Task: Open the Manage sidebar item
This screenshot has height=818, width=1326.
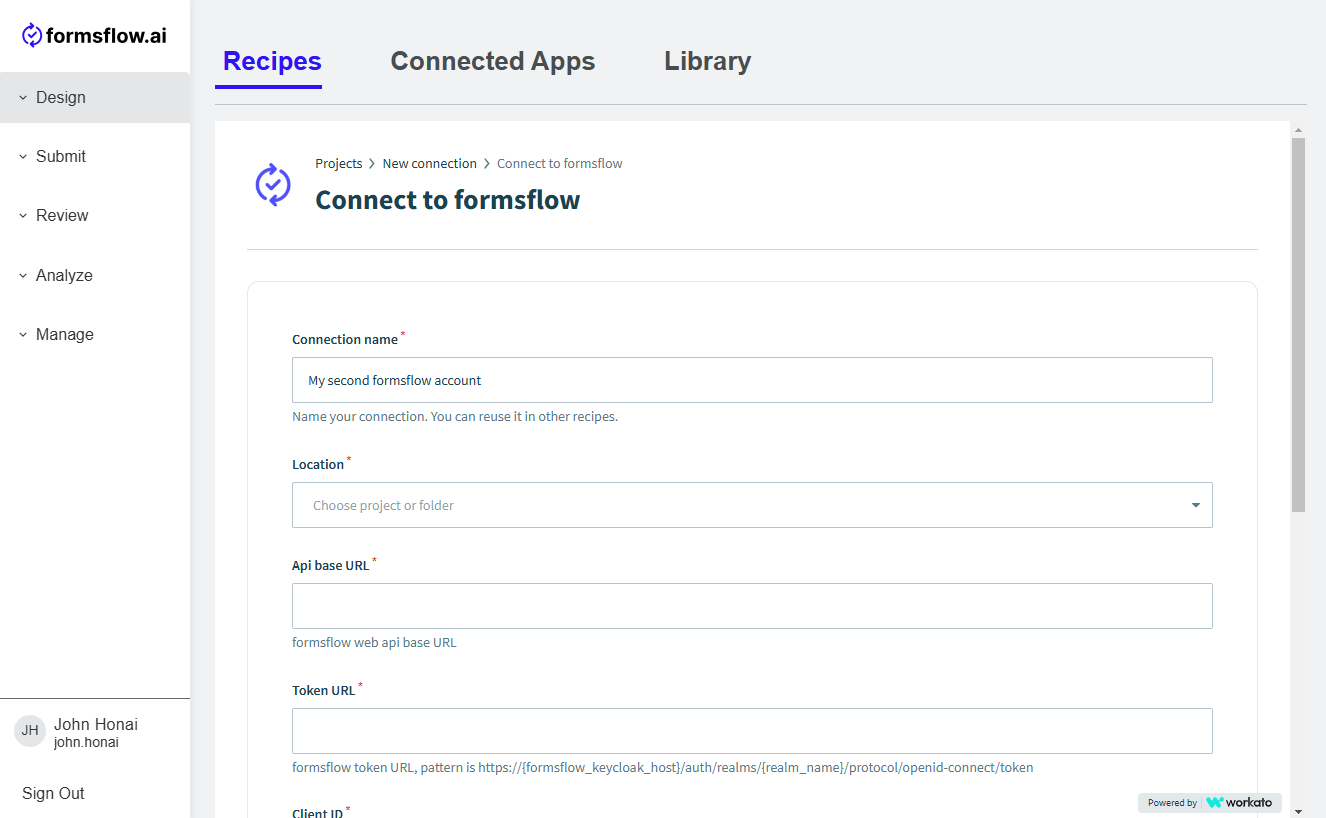Action: click(x=95, y=335)
